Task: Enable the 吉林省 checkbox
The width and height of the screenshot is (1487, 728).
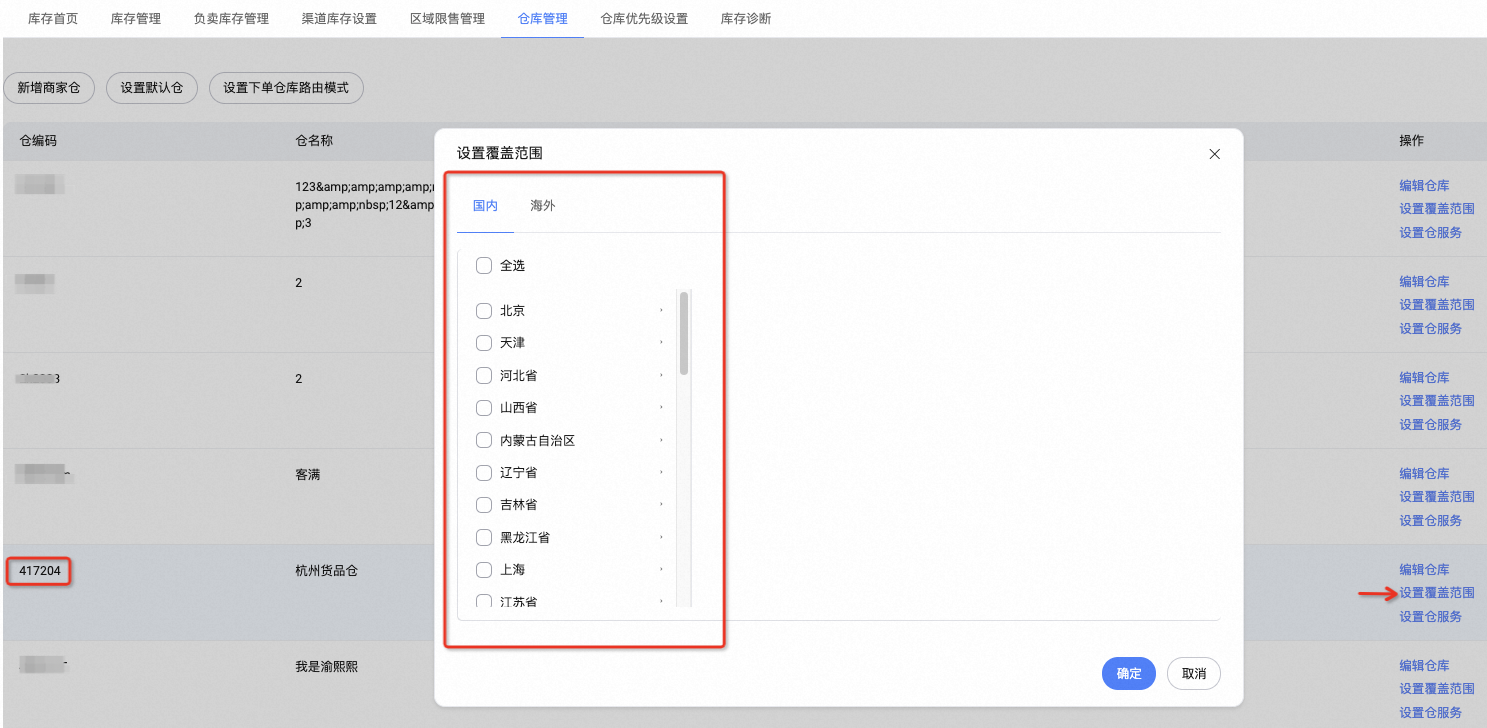Action: (x=484, y=505)
